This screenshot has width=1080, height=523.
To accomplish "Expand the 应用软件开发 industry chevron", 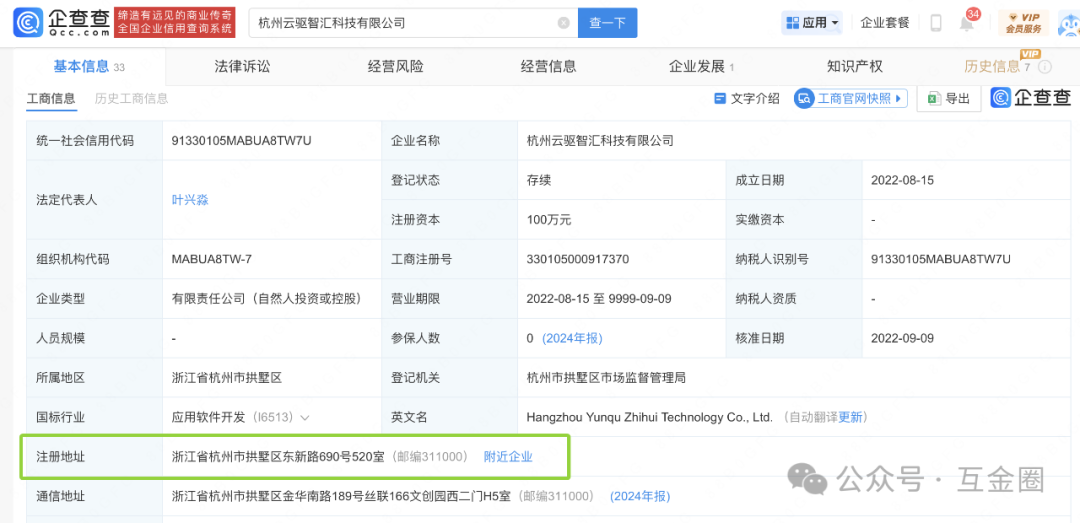I will (x=304, y=417).
